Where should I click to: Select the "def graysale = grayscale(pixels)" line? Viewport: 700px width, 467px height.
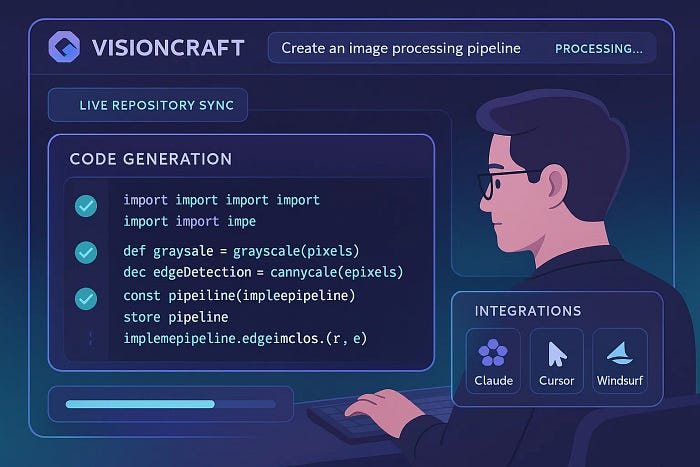tap(241, 251)
